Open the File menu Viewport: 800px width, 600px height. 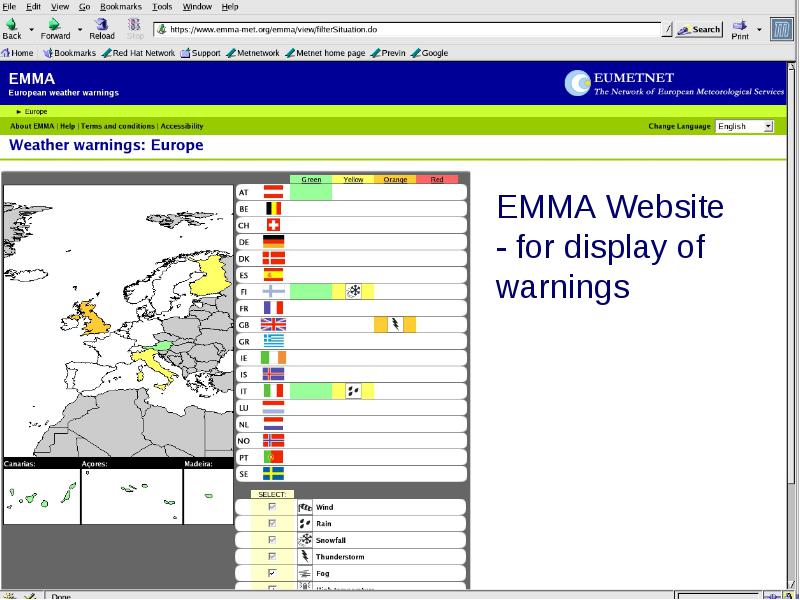[9, 7]
